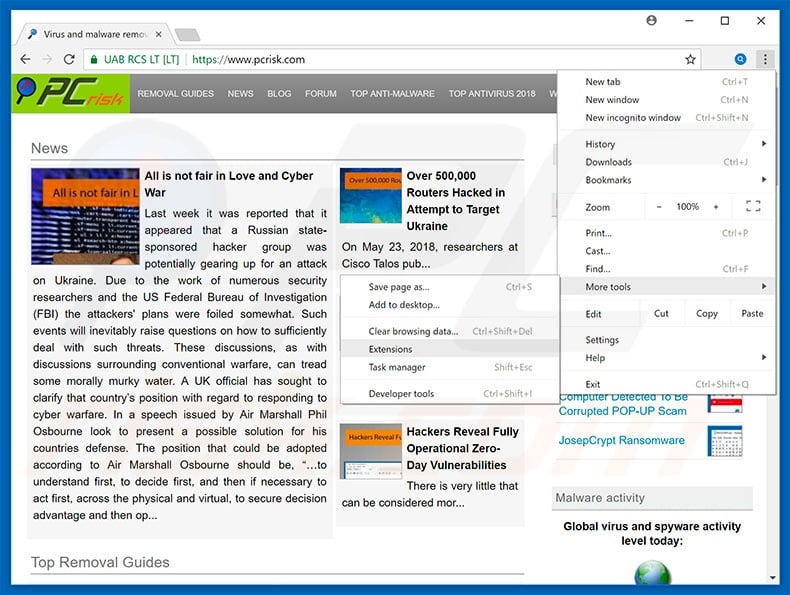Open Extensions from More tools submenu

(450, 349)
